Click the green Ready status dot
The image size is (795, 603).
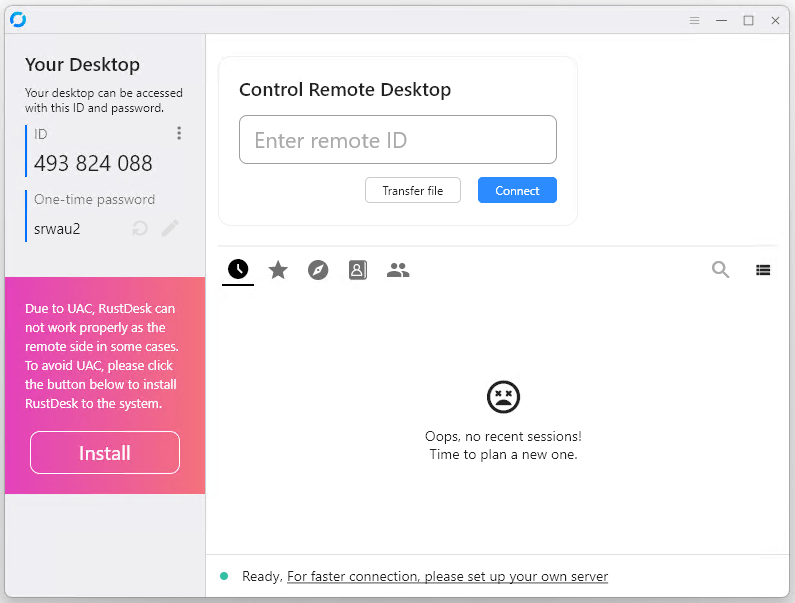pos(224,576)
